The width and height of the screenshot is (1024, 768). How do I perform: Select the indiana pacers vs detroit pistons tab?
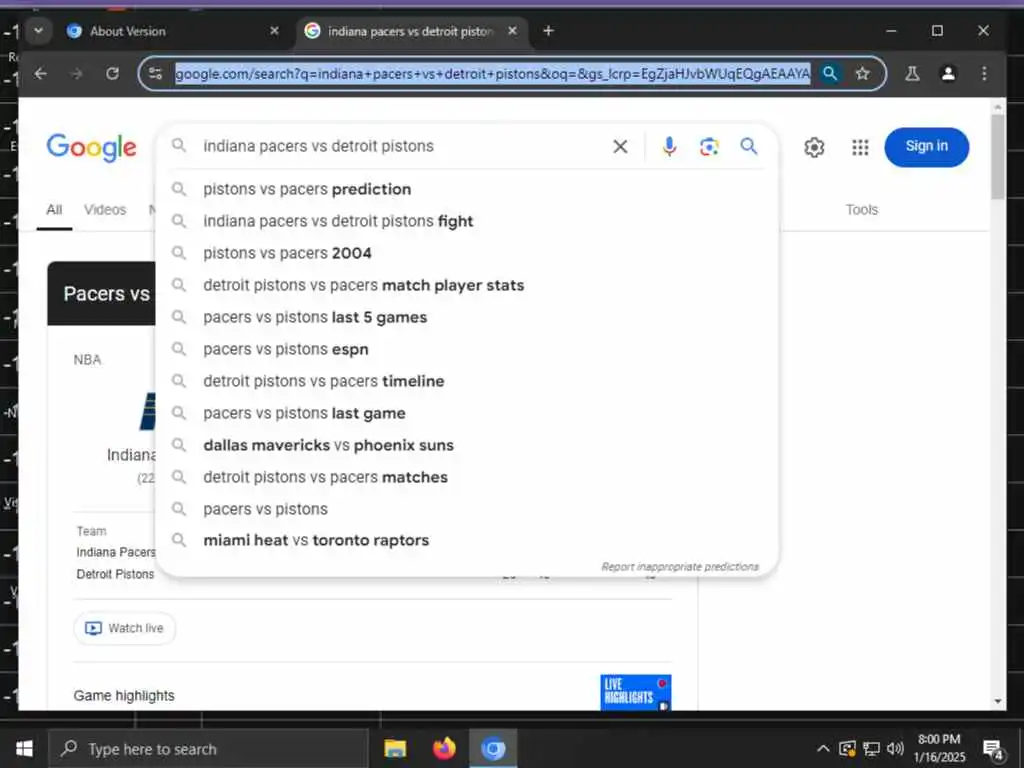(411, 31)
